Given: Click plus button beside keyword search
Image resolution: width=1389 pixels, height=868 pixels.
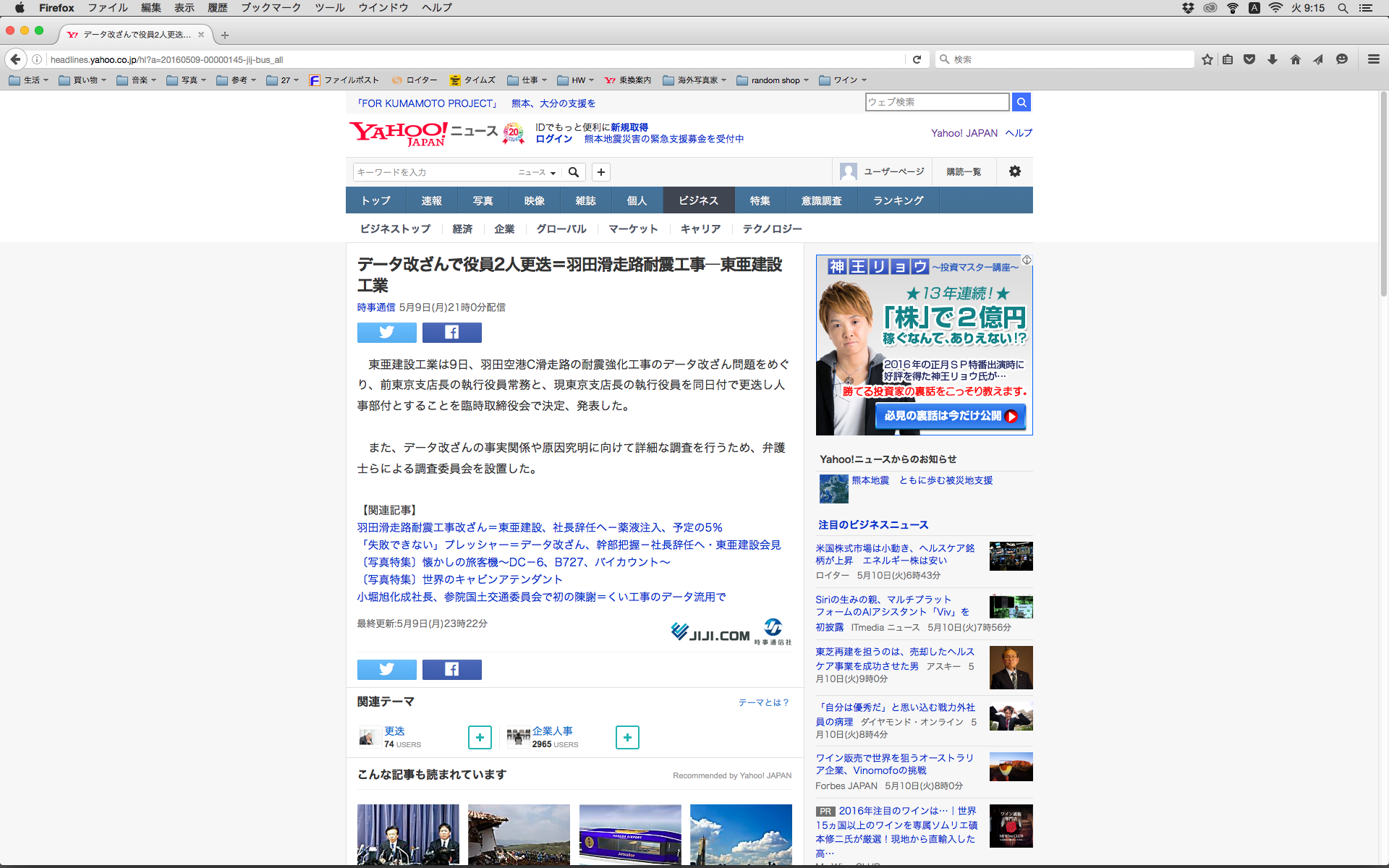Looking at the screenshot, I should (600, 172).
